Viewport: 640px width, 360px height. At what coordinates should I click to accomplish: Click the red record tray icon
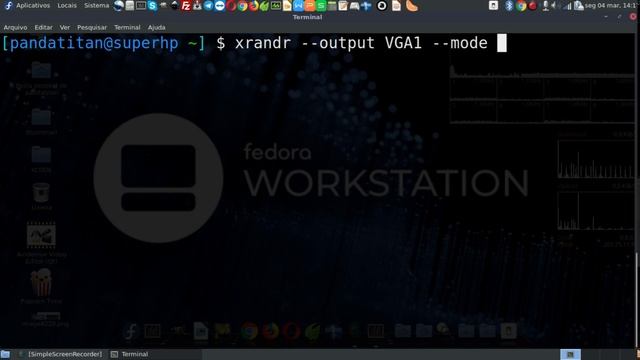pyautogui.click(x=532, y=6)
